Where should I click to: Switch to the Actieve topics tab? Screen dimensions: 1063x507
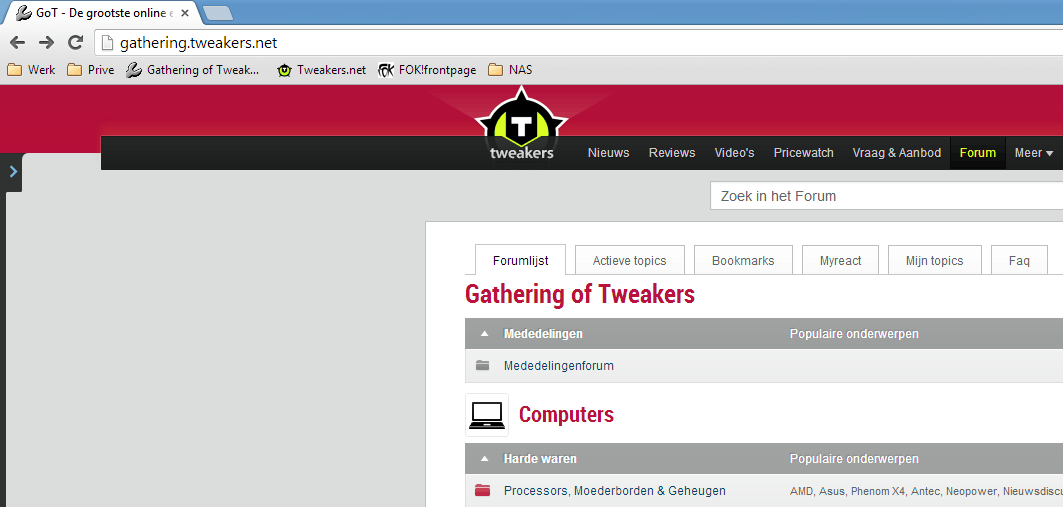pyautogui.click(x=629, y=260)
